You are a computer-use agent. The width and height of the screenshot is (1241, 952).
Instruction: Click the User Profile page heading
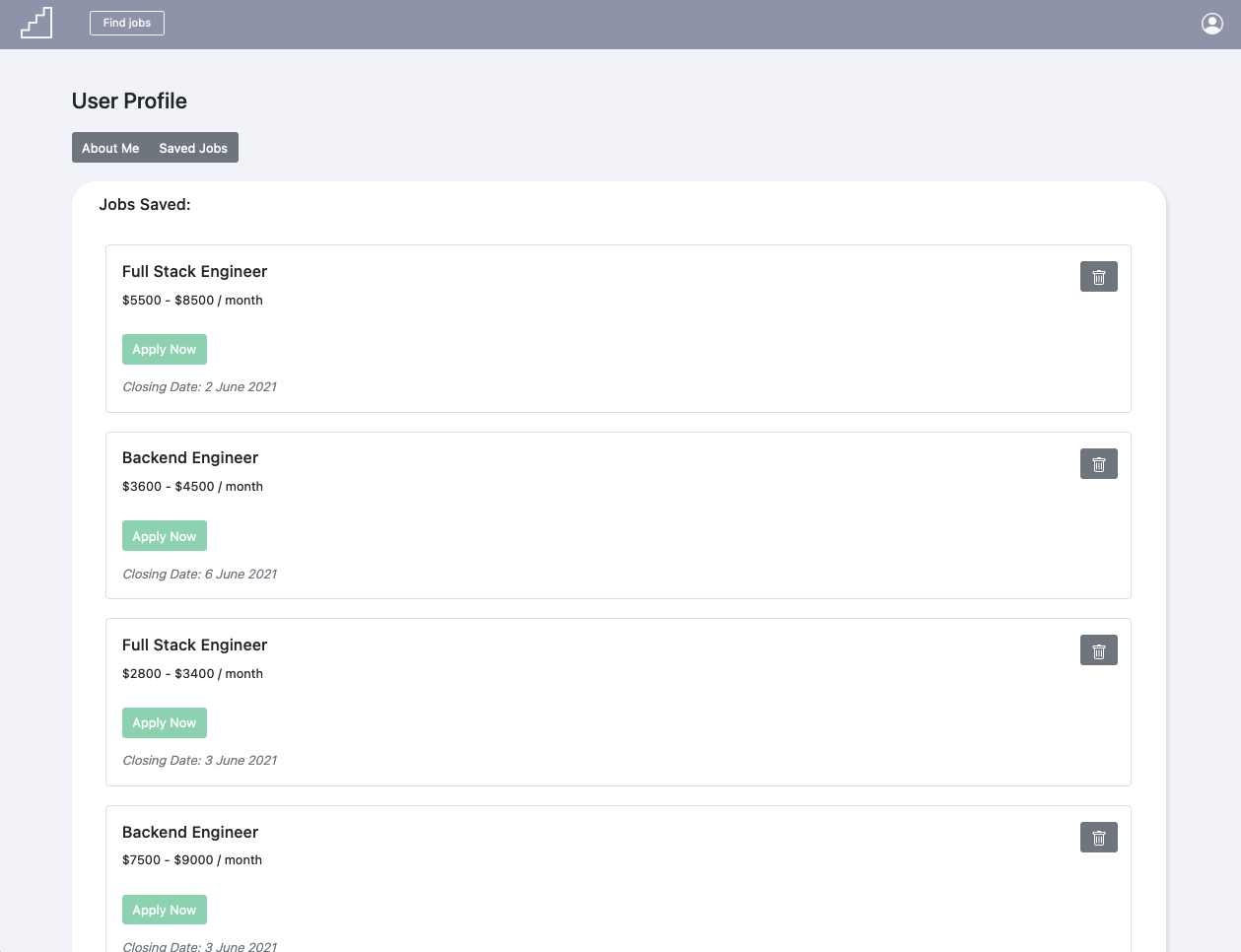129,101
